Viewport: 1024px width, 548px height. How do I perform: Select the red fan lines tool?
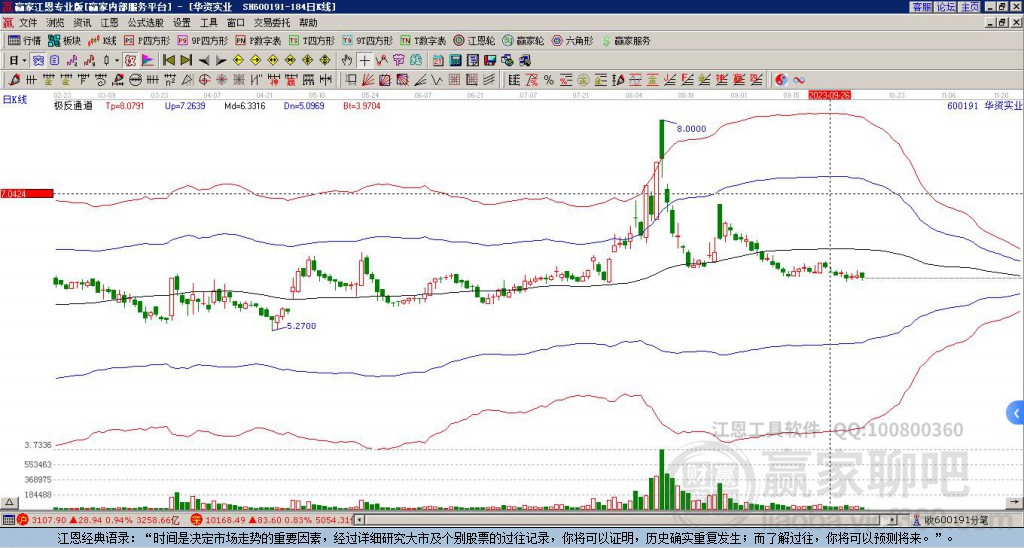[368, 80]
